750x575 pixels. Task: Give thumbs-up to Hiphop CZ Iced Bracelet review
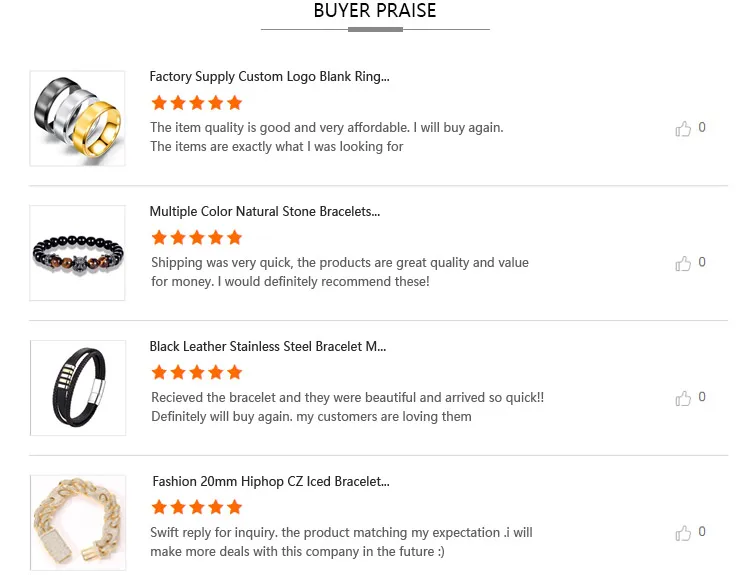(x=684, y=533)
